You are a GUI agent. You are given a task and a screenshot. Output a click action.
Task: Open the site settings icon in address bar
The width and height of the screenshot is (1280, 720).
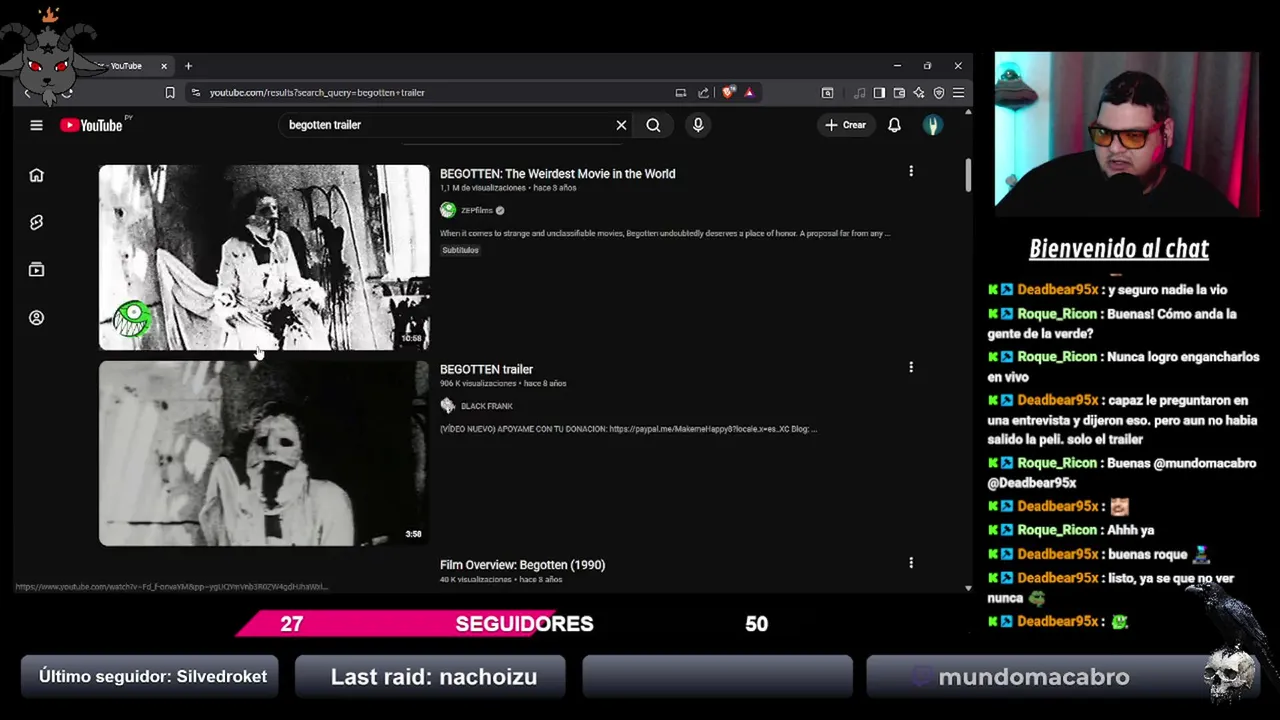pyautogui.click(x=196, y=92)
